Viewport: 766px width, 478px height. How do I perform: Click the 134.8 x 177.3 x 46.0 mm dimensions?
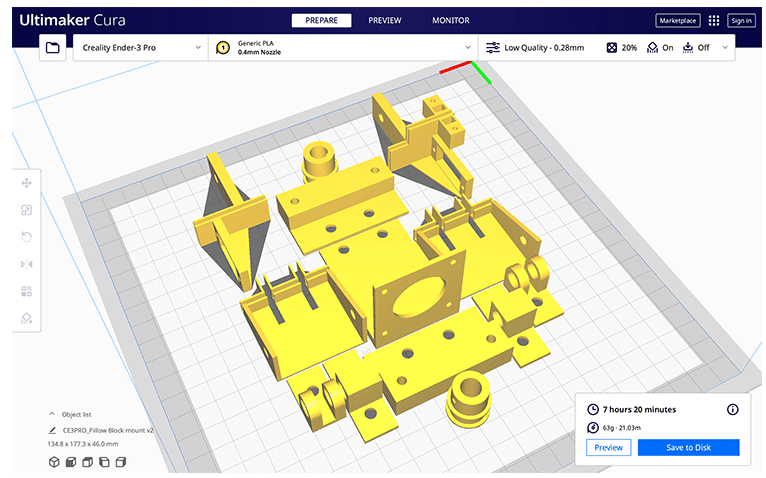(x=83, y=444)
